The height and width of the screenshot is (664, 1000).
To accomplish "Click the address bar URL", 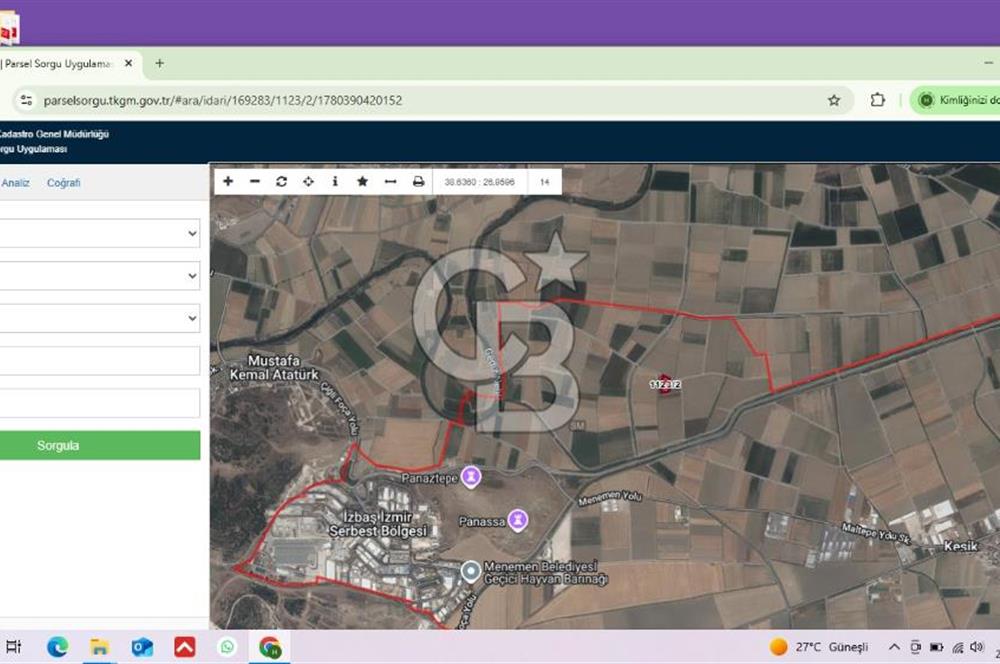I will 223,100.
